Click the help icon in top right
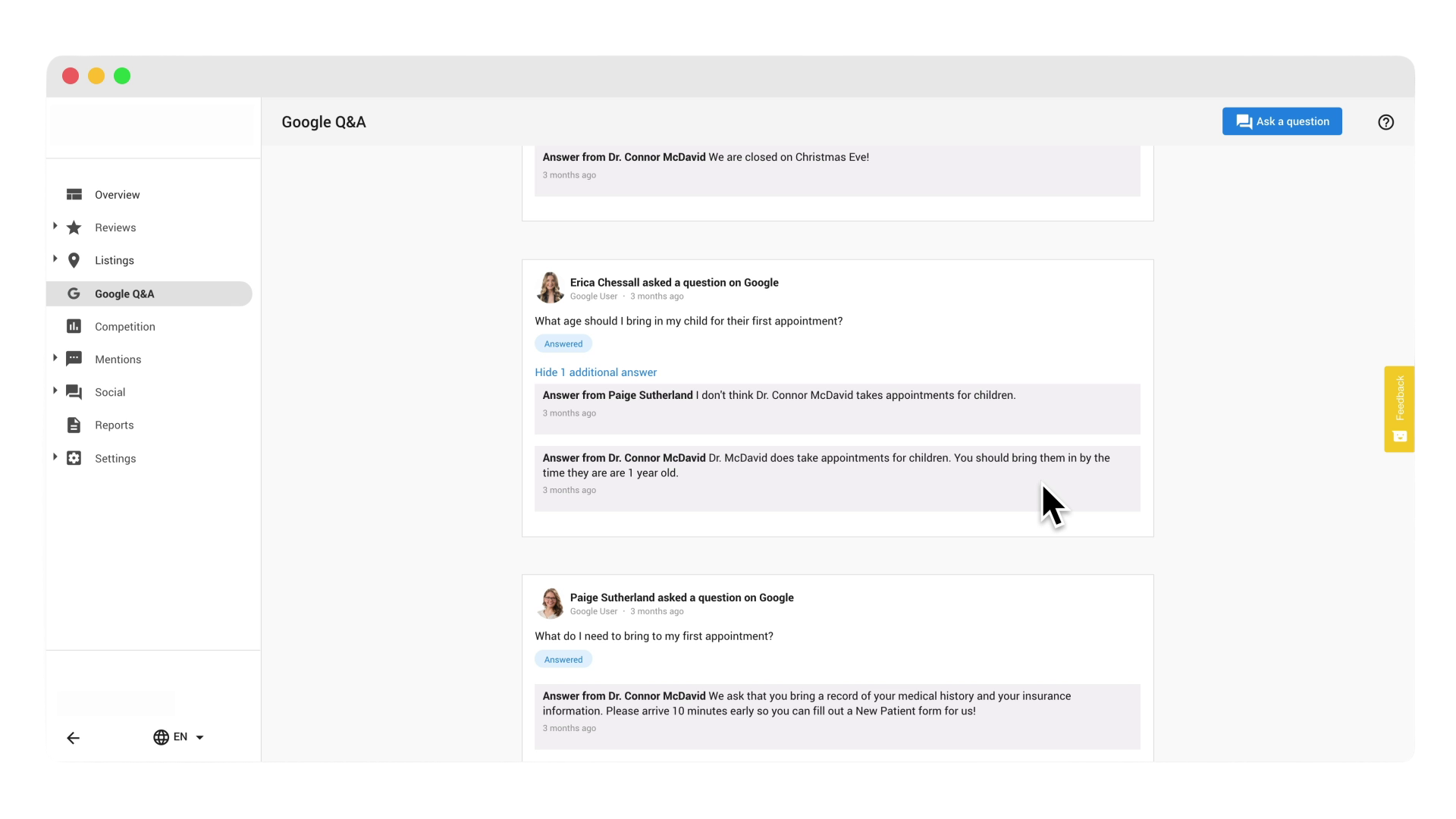Image resolution: width=1456 pixels, height=819 pixels. 1386,122
